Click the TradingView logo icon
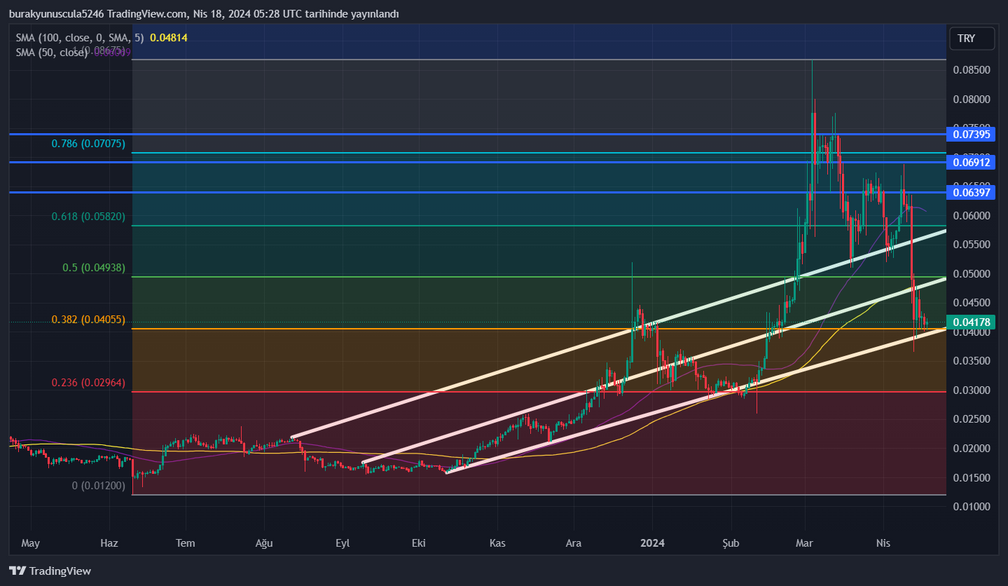The height and width of the screenshot is (586, 1008). [18, 571]
